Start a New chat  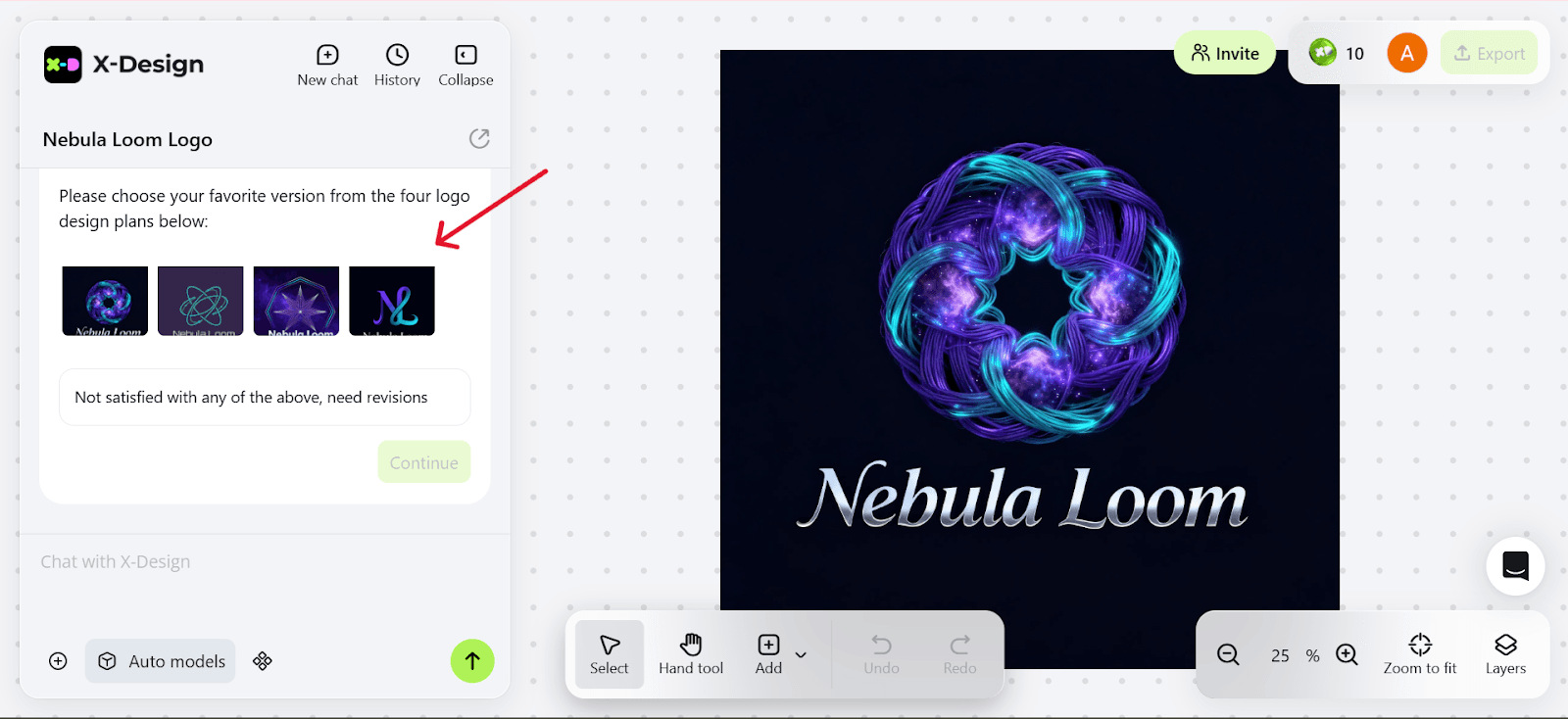[327, 66]
